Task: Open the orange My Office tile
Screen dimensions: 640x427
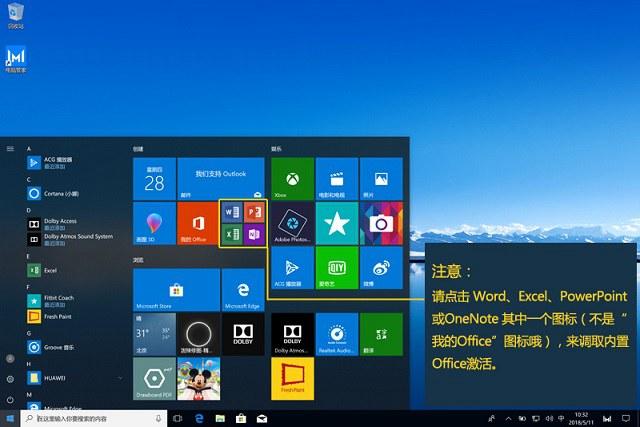Action: pos(198,223)
